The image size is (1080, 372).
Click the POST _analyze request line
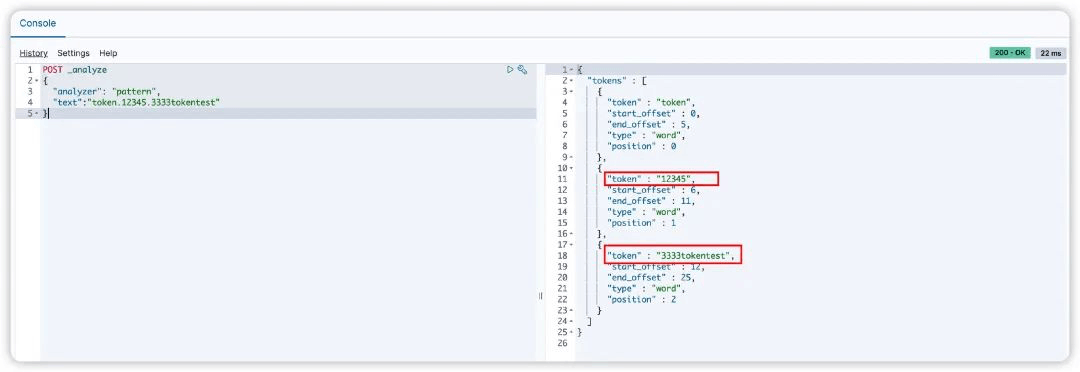[x=74, y=70]
